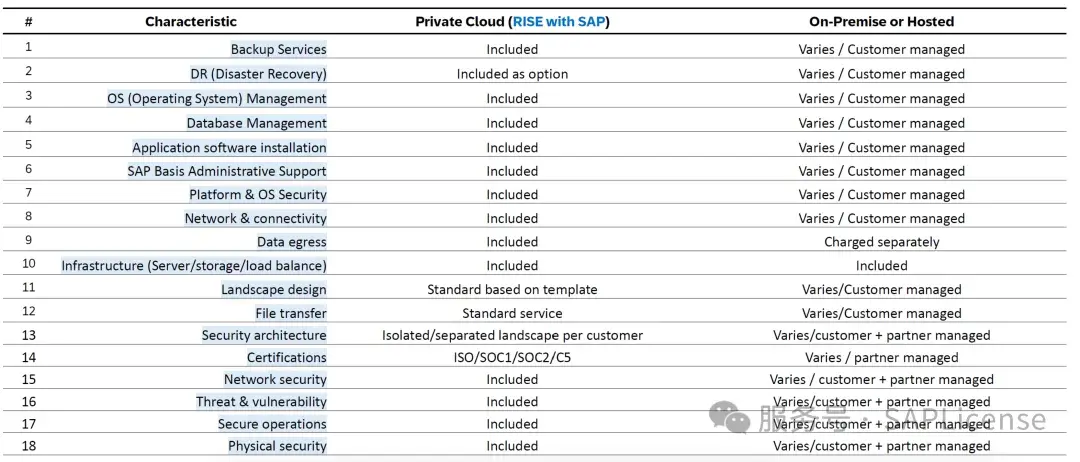The image size is (1080, 462).
Task: Select the Backup Services characteristic cell
Action: pyautogui.click(x=278, y=49)
